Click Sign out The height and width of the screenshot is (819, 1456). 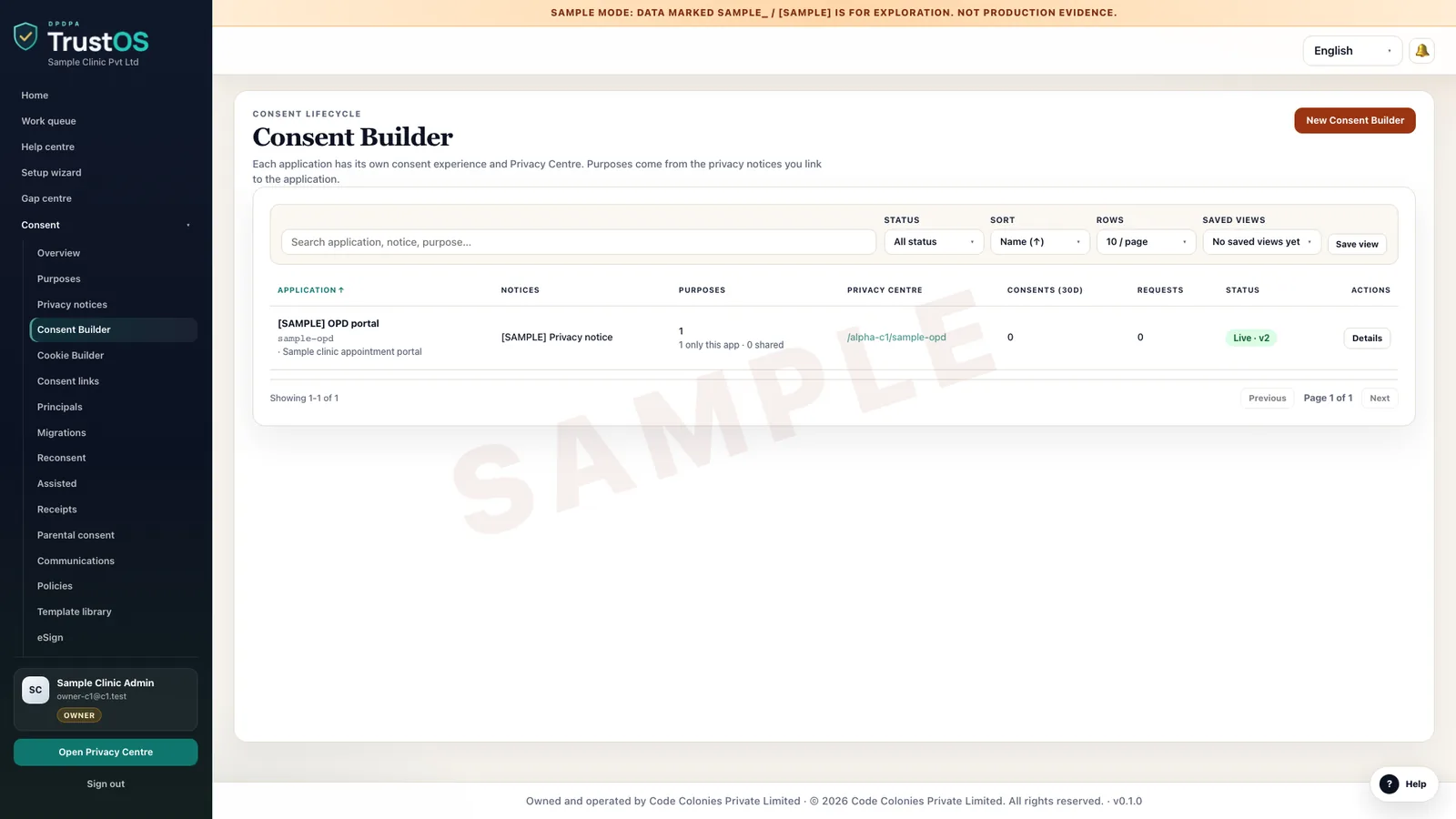[106, 784]
